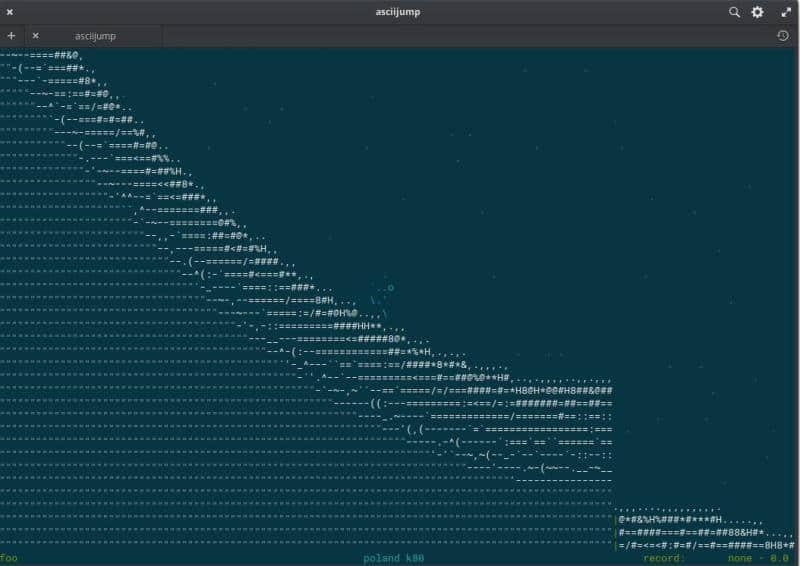The width and height of the screenshot is (800, 566).
Task: Click the maximize window arrows icon
Action: 785,12
